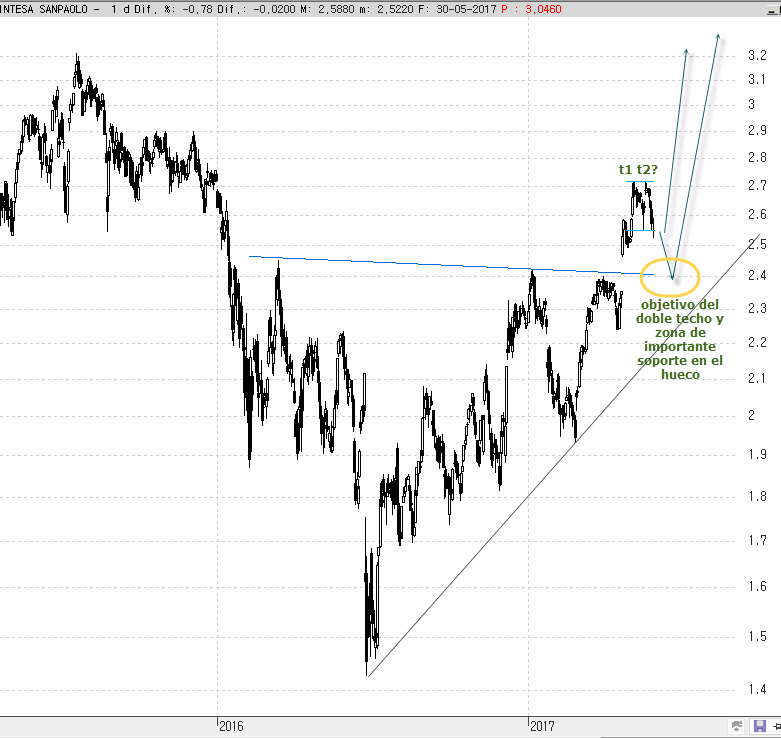Image resolution: width=781 pixels, height=738 pixels.
Task: Select the 'objetivo del doble techo' annotation text
Action: 680,339
